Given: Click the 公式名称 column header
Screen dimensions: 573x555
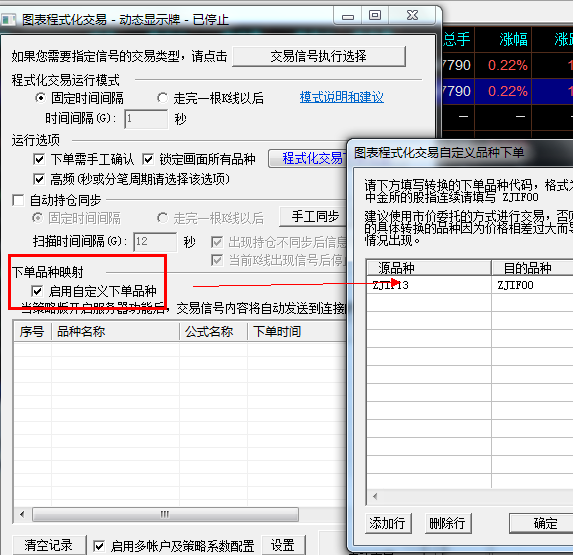Looking at the screenshot, I should 213,332.
